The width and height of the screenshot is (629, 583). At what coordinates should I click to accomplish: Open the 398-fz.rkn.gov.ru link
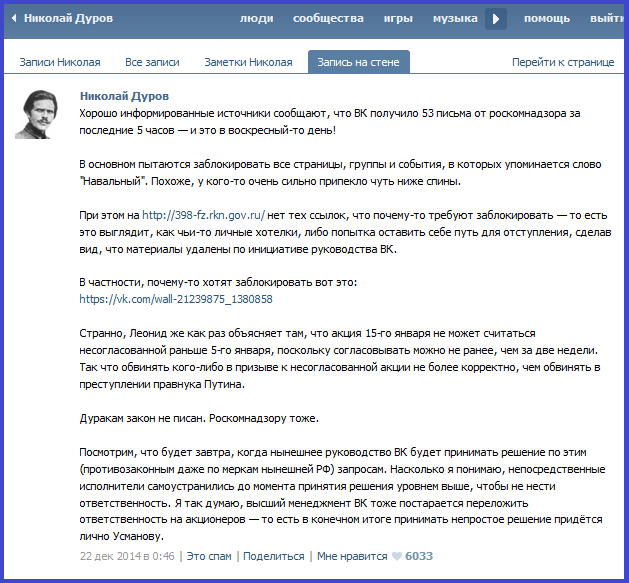click(203, 215)
